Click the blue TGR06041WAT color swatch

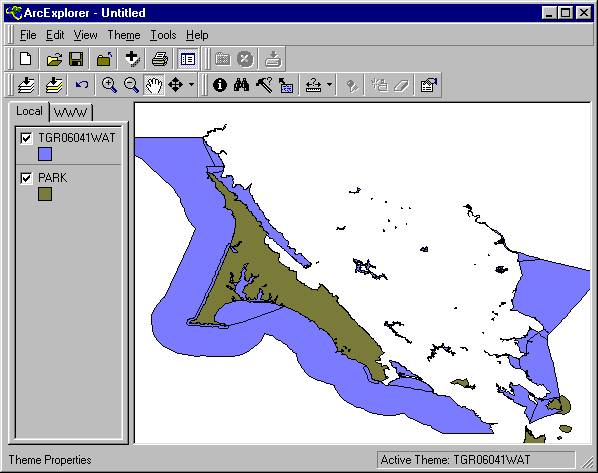pyautogui.click(x=45, y=154)
